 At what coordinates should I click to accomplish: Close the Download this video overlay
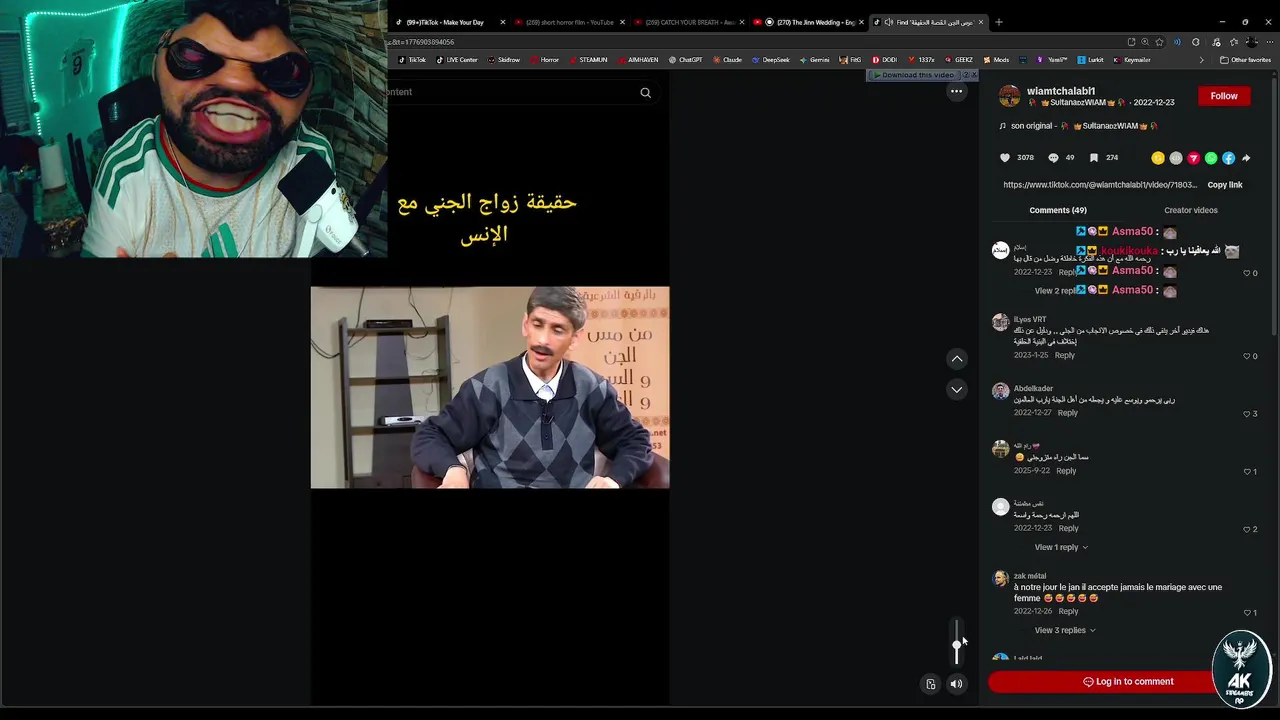(974, 75)
